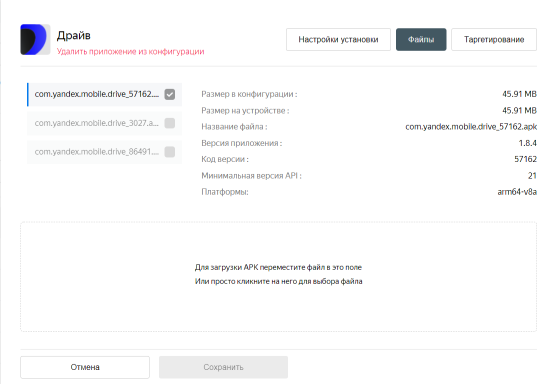This screenshot has height=384, width=553.
Task: Open the Настройки установки tab
Action: [338, 39]
